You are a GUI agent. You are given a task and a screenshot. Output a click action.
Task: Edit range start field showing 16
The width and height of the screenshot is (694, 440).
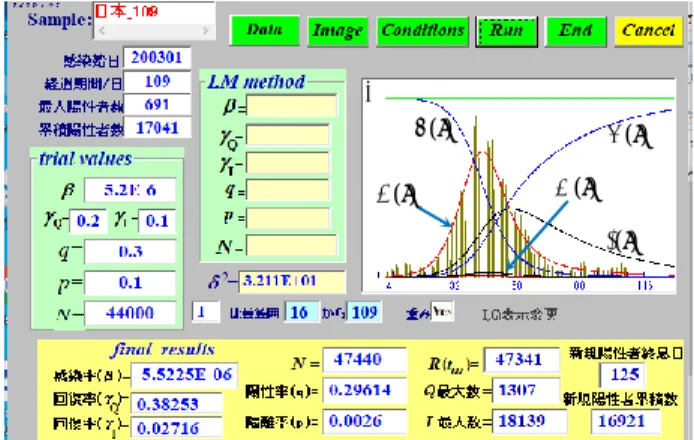coord(301,313)
